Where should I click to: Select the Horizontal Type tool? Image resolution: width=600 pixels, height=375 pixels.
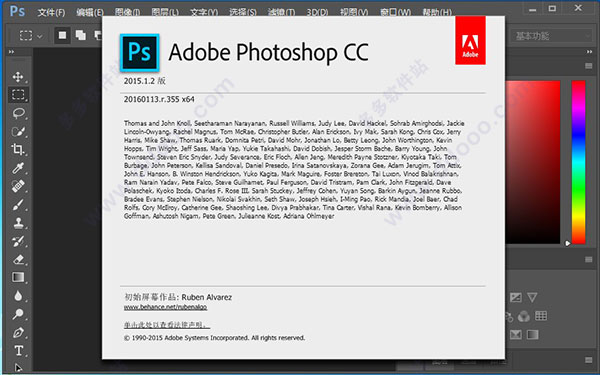coord(18,351)
